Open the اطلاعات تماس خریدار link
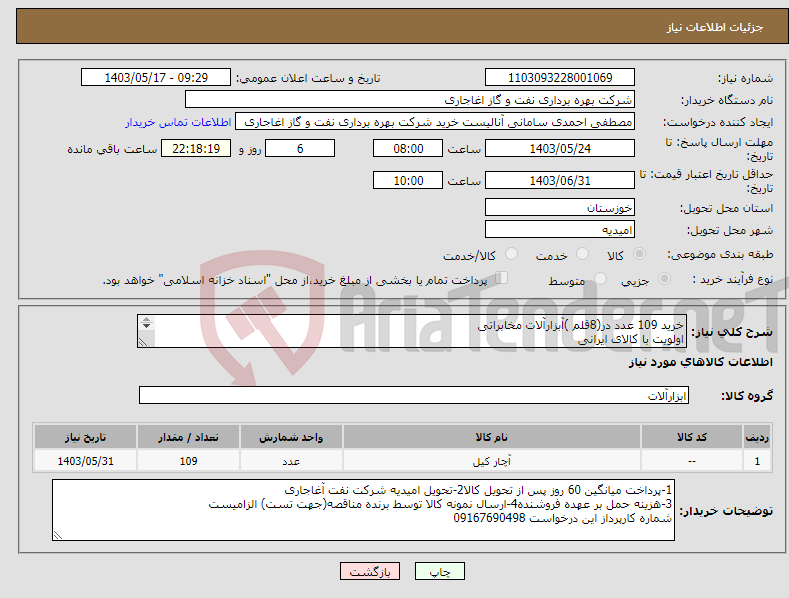The width and height of the screenshot is (789, 598). tap(178, 122)
